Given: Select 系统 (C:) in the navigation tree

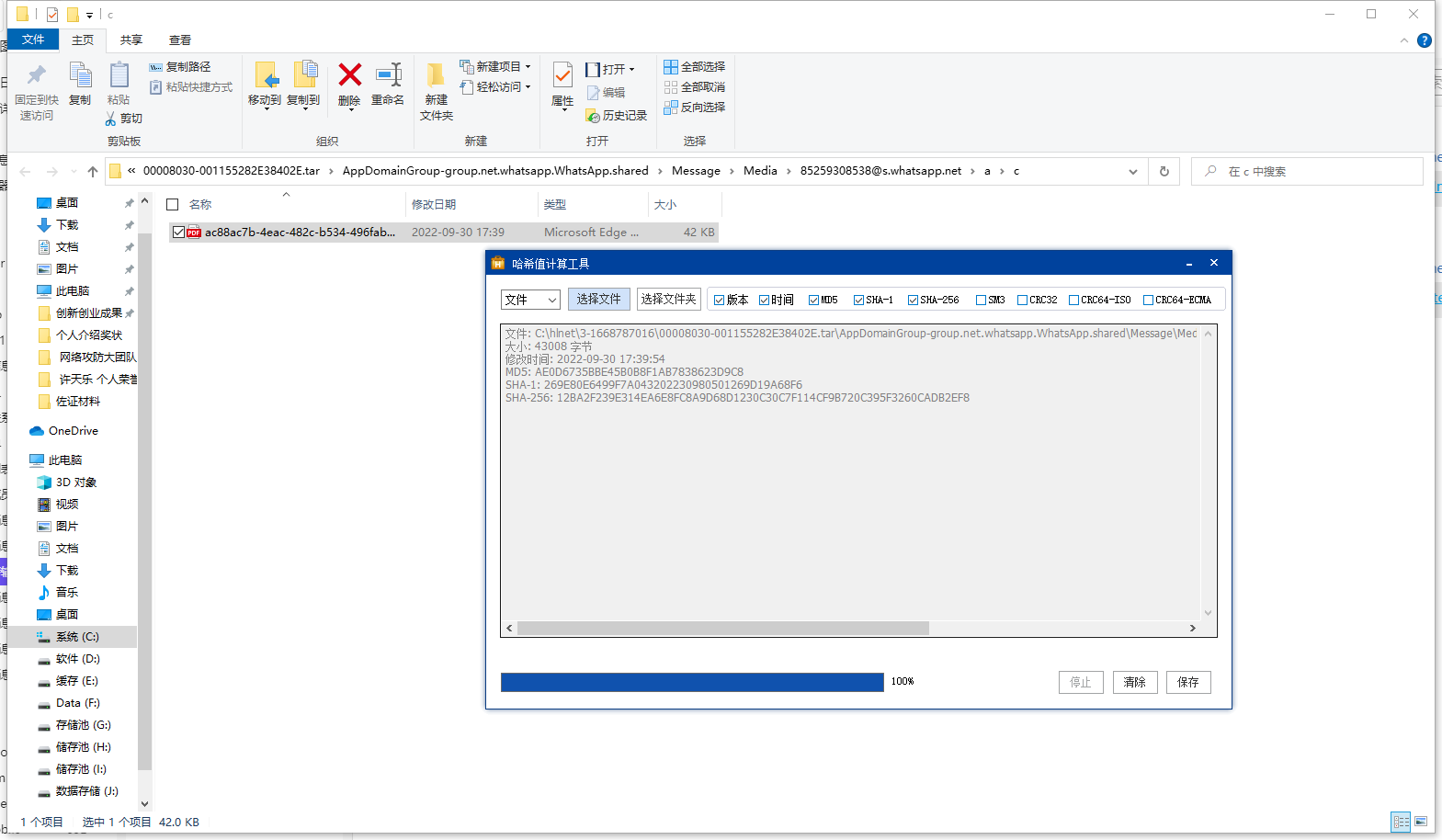Looking at the screenshot, I should pyautogui.click(x=76, y=637).
